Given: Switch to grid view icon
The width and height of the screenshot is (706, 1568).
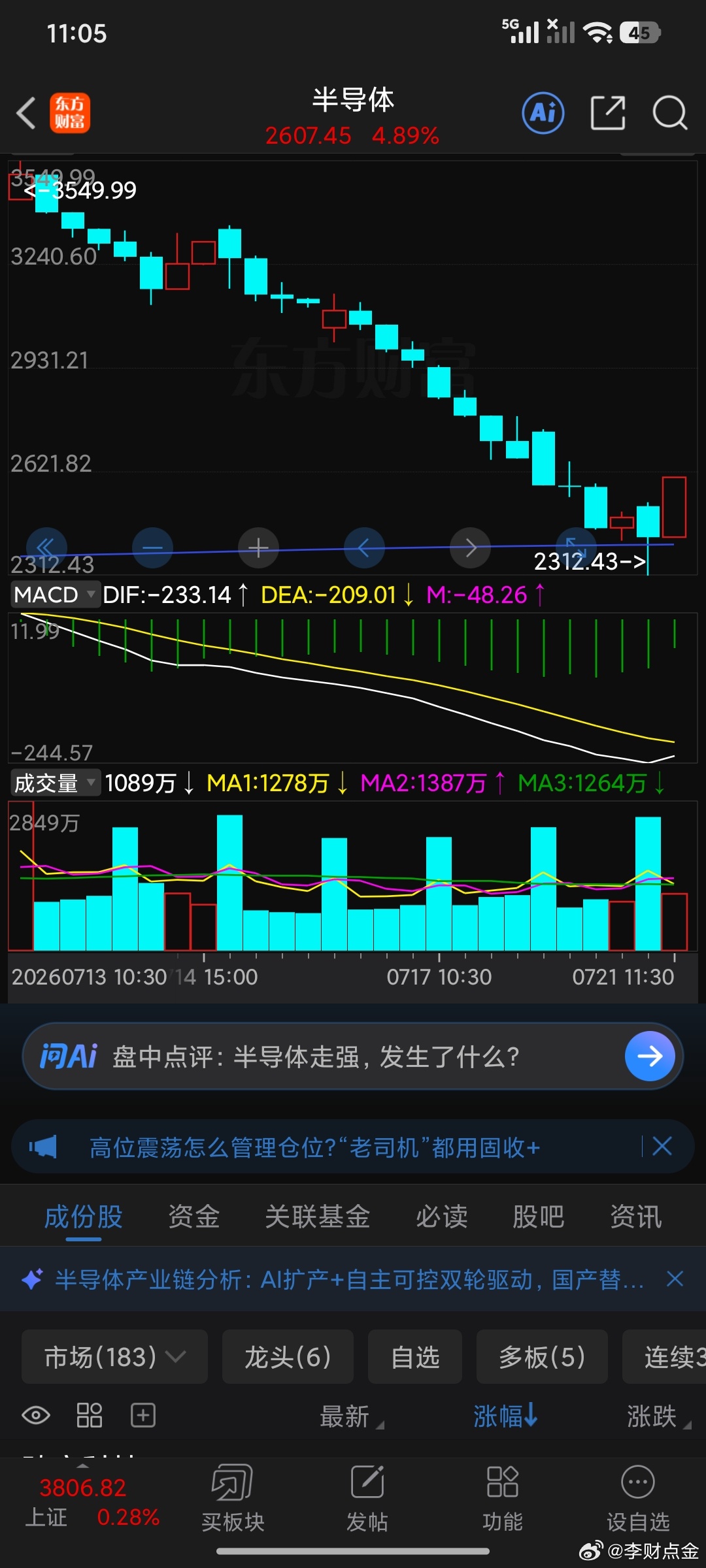Looking at the screenshot, I should 90,1416.
